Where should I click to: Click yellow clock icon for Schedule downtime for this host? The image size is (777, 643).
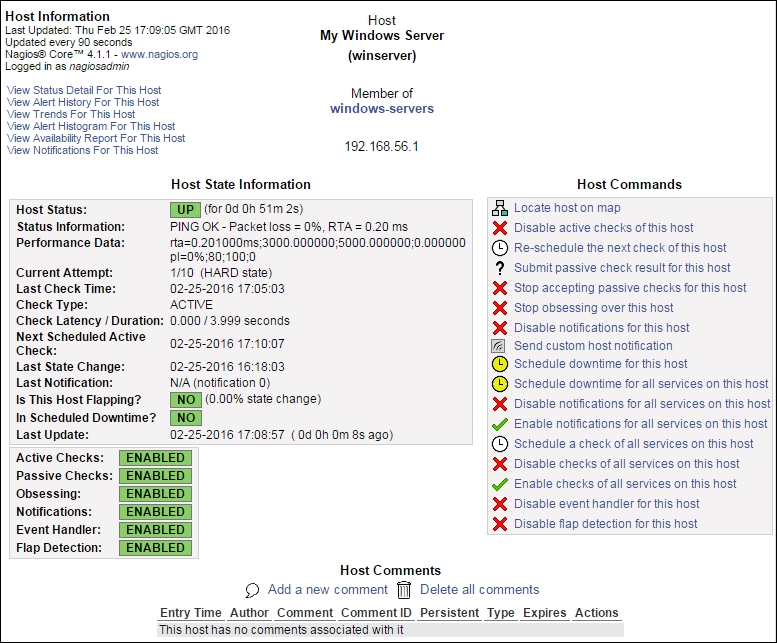[x=500, y=364]
